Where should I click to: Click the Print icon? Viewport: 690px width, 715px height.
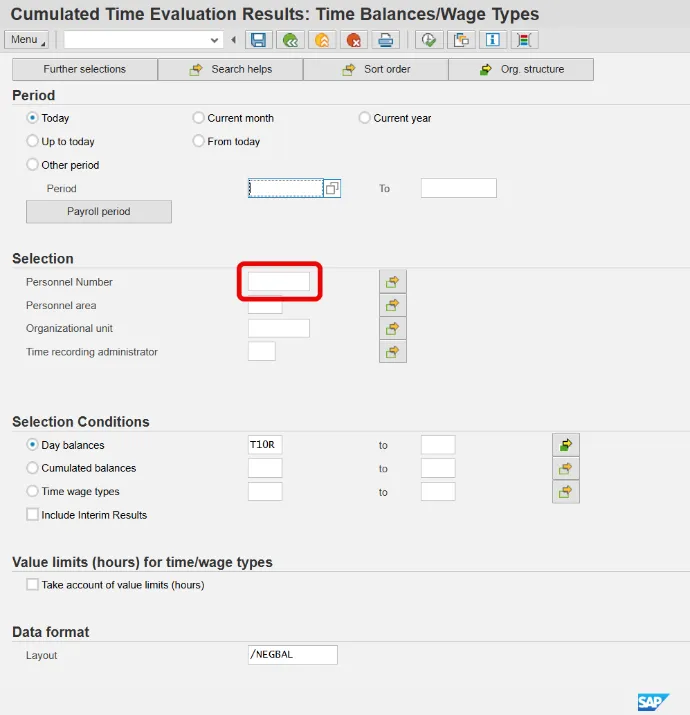point(385,40)
